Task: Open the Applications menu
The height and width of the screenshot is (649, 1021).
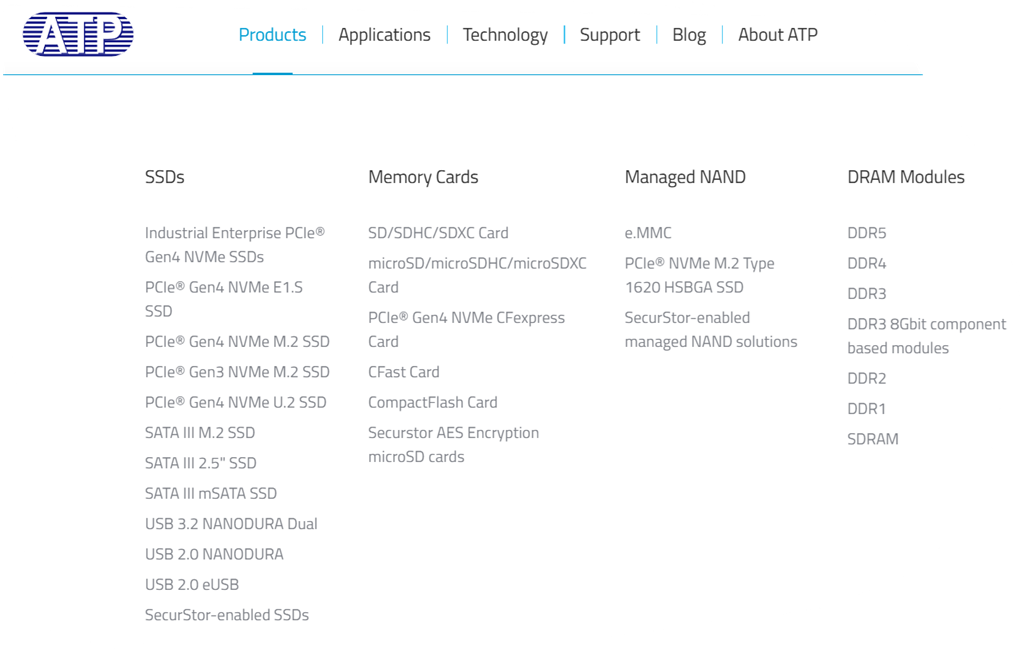Action: pyautogui.click(x=384, y=35)
